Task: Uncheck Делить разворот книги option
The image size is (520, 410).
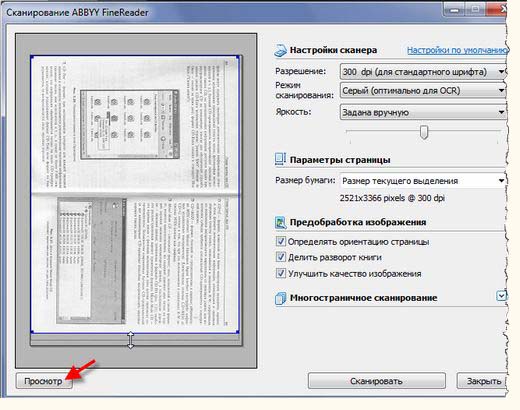Action: pyautogui.click(x=281, y=257)
